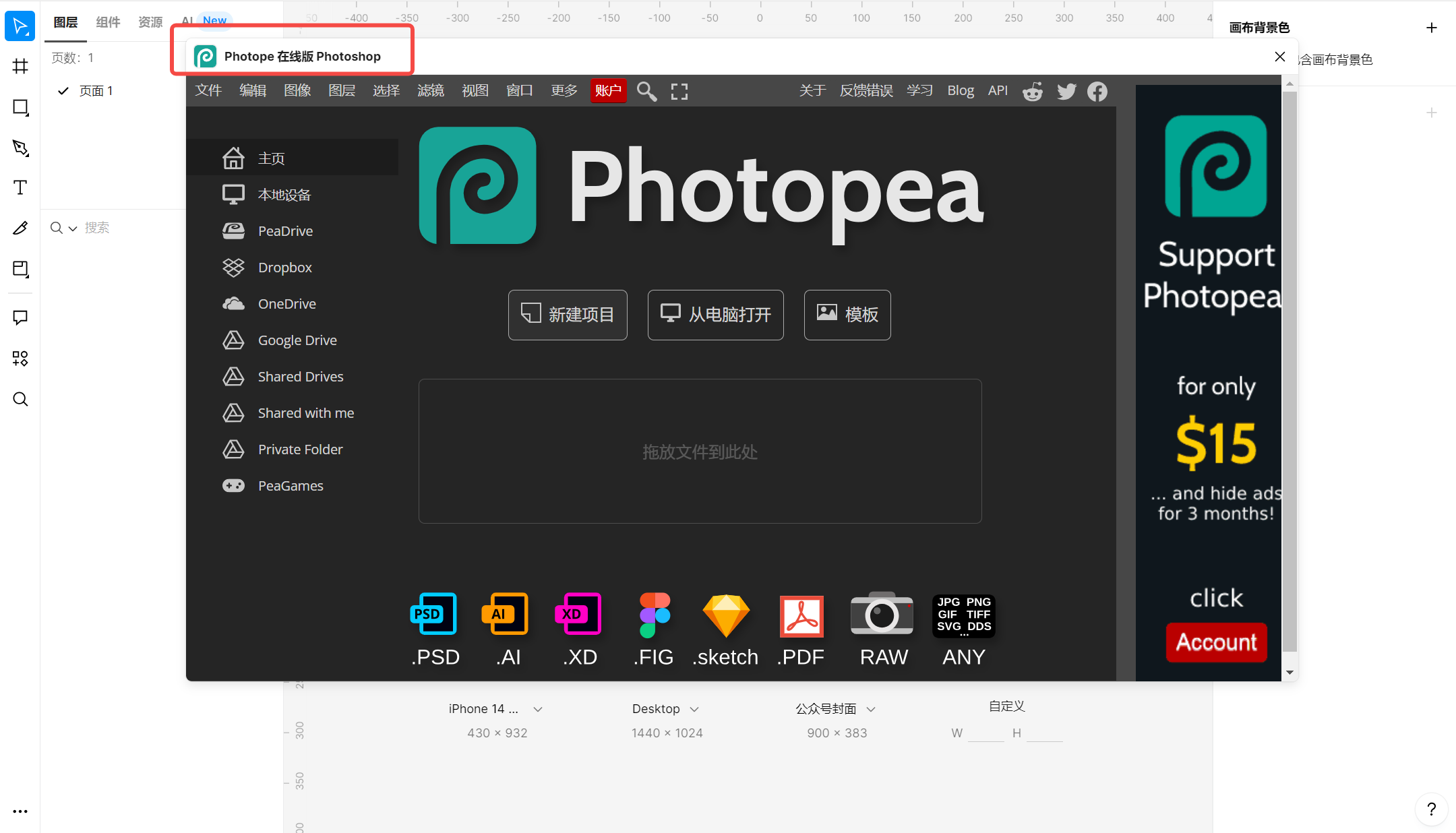Open Photopea Reddit link icon
This screenshot has height=833, width=1456.
(1032, 91)
